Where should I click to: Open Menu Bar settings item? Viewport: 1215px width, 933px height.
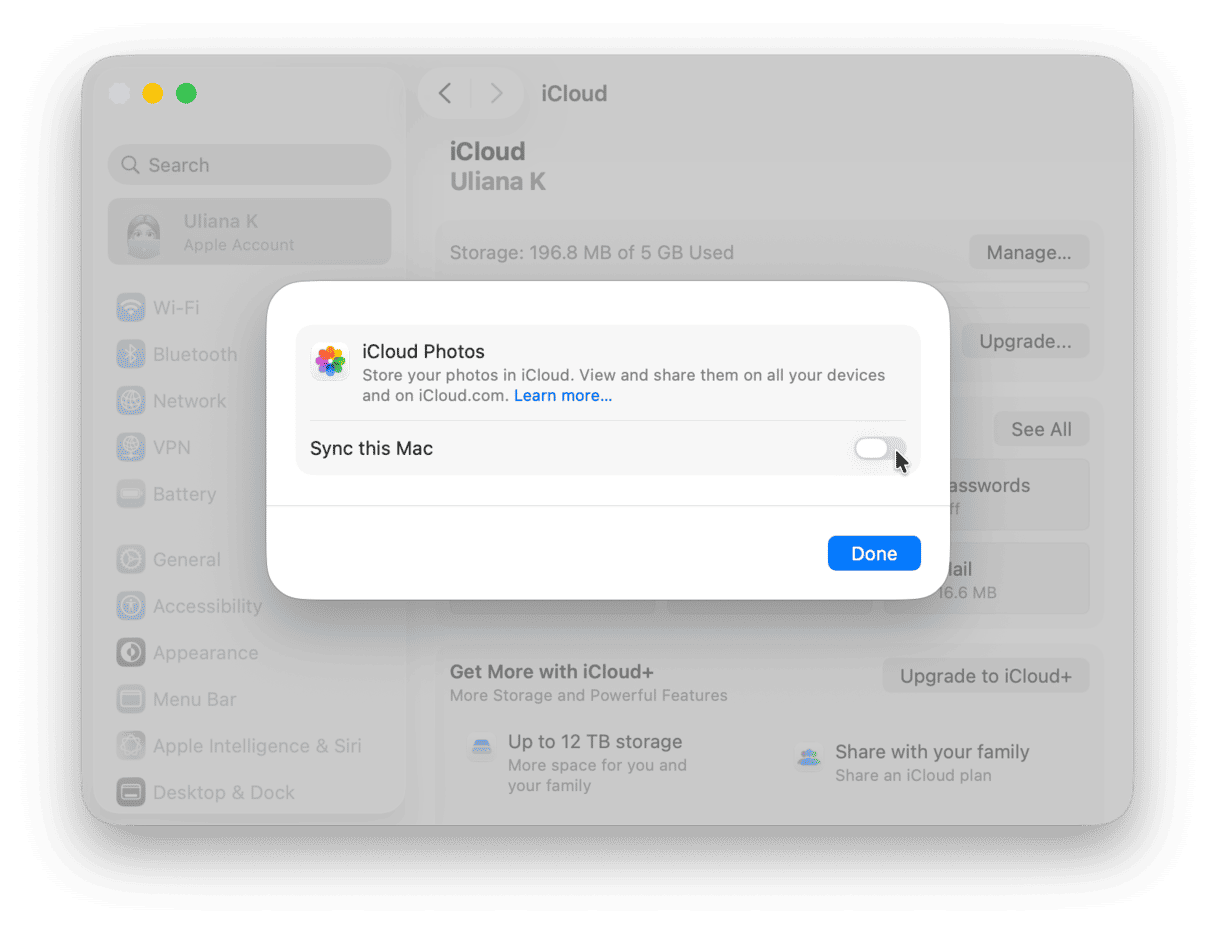(x=194, y=699)
